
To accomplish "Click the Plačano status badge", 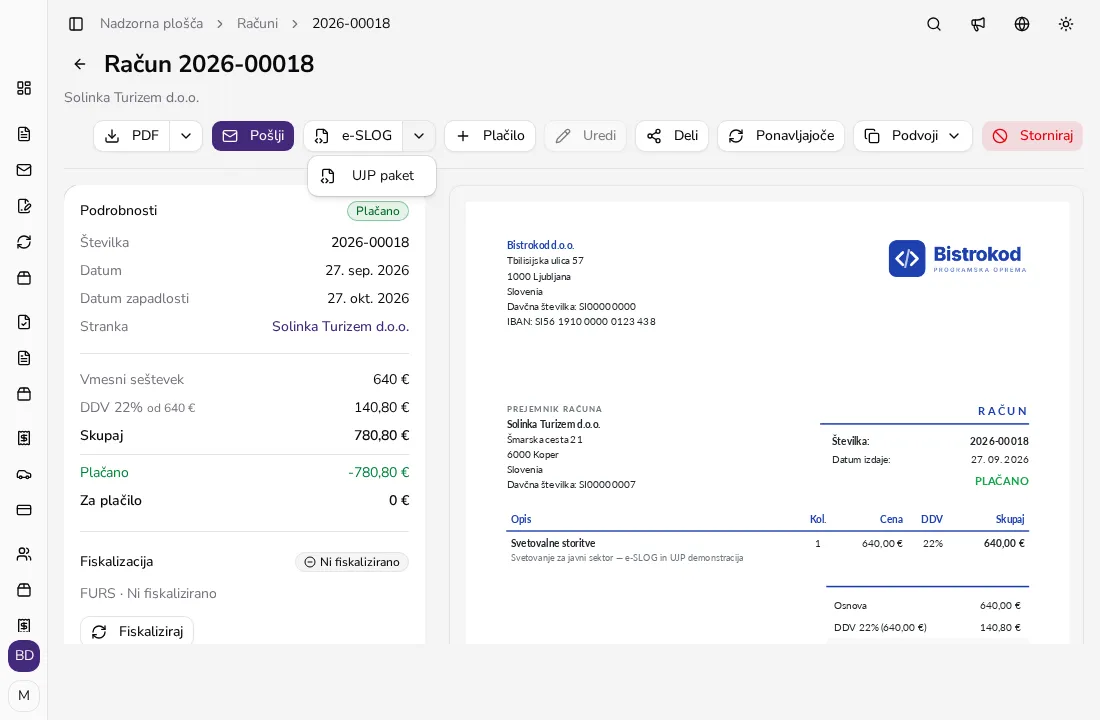I will point(377,211).
